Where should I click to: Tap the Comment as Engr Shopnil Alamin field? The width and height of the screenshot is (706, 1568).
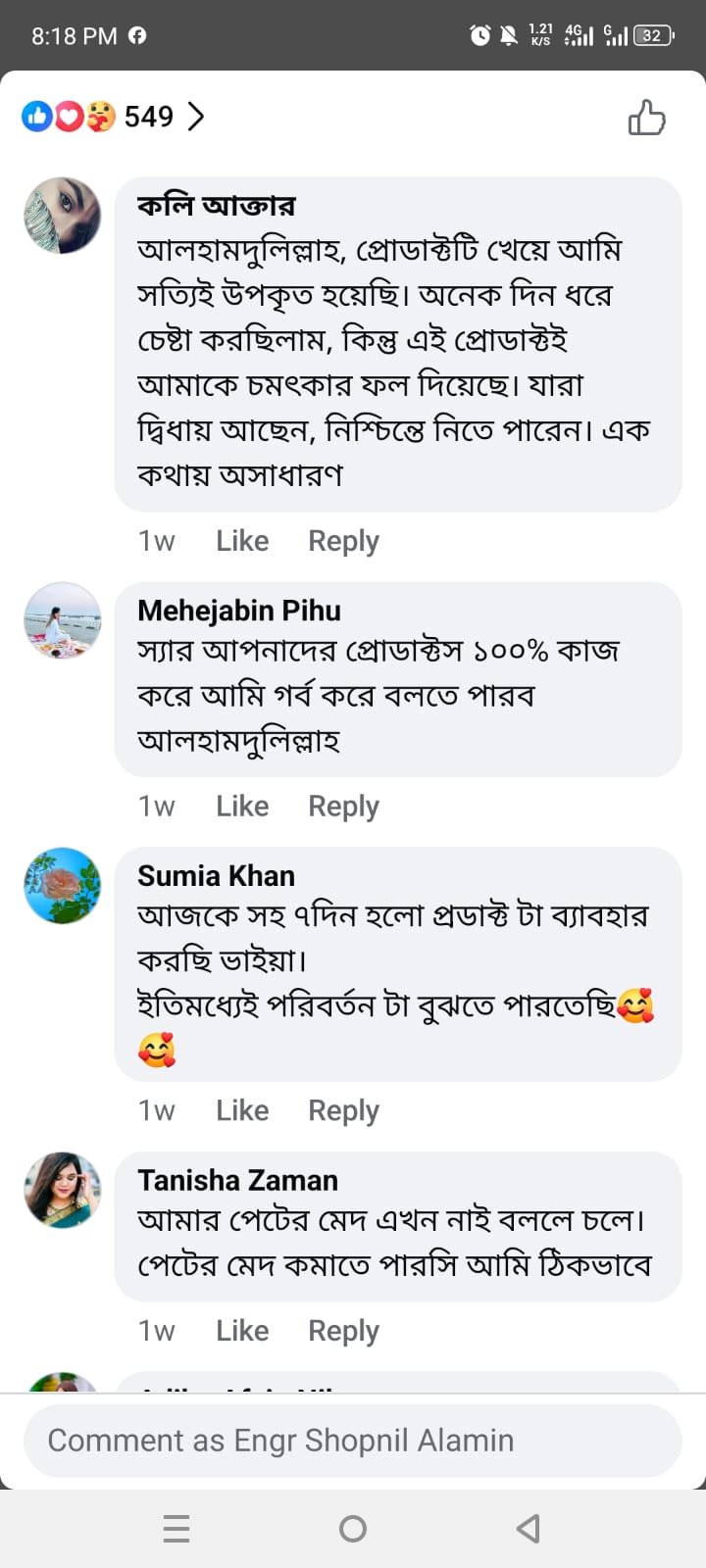353,1441
